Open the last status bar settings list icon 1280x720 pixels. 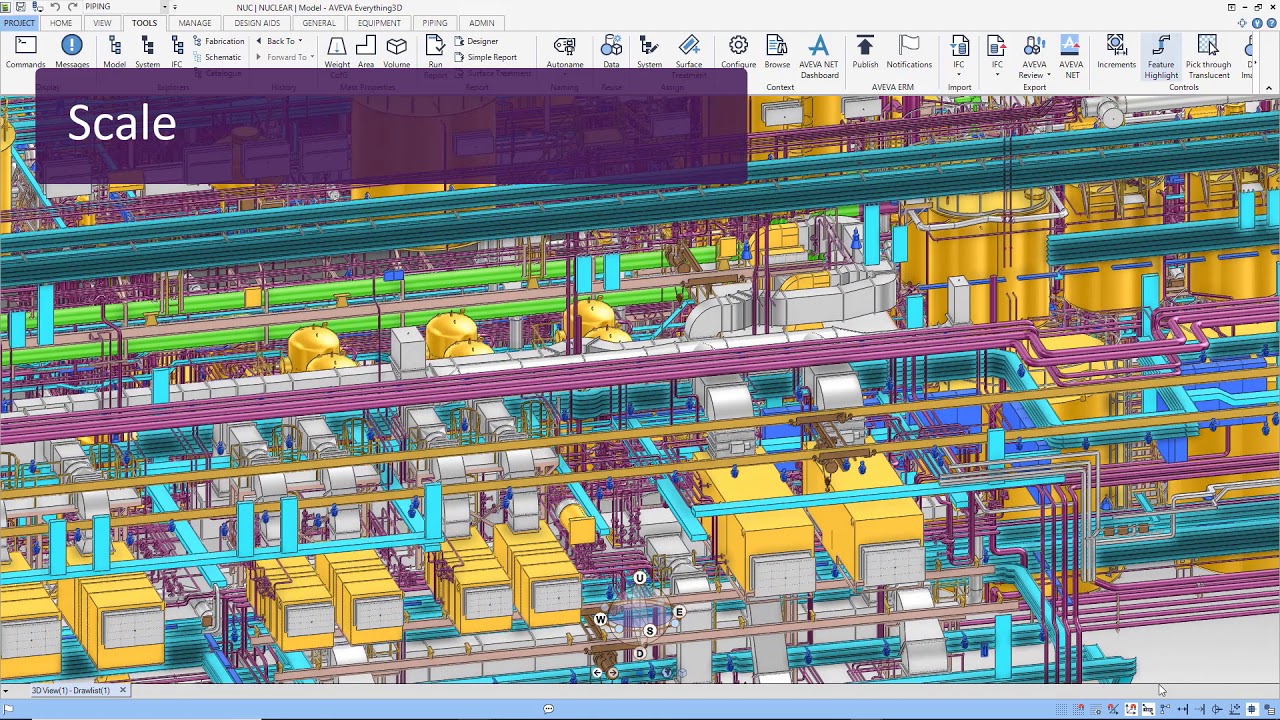click(1270, 710)
